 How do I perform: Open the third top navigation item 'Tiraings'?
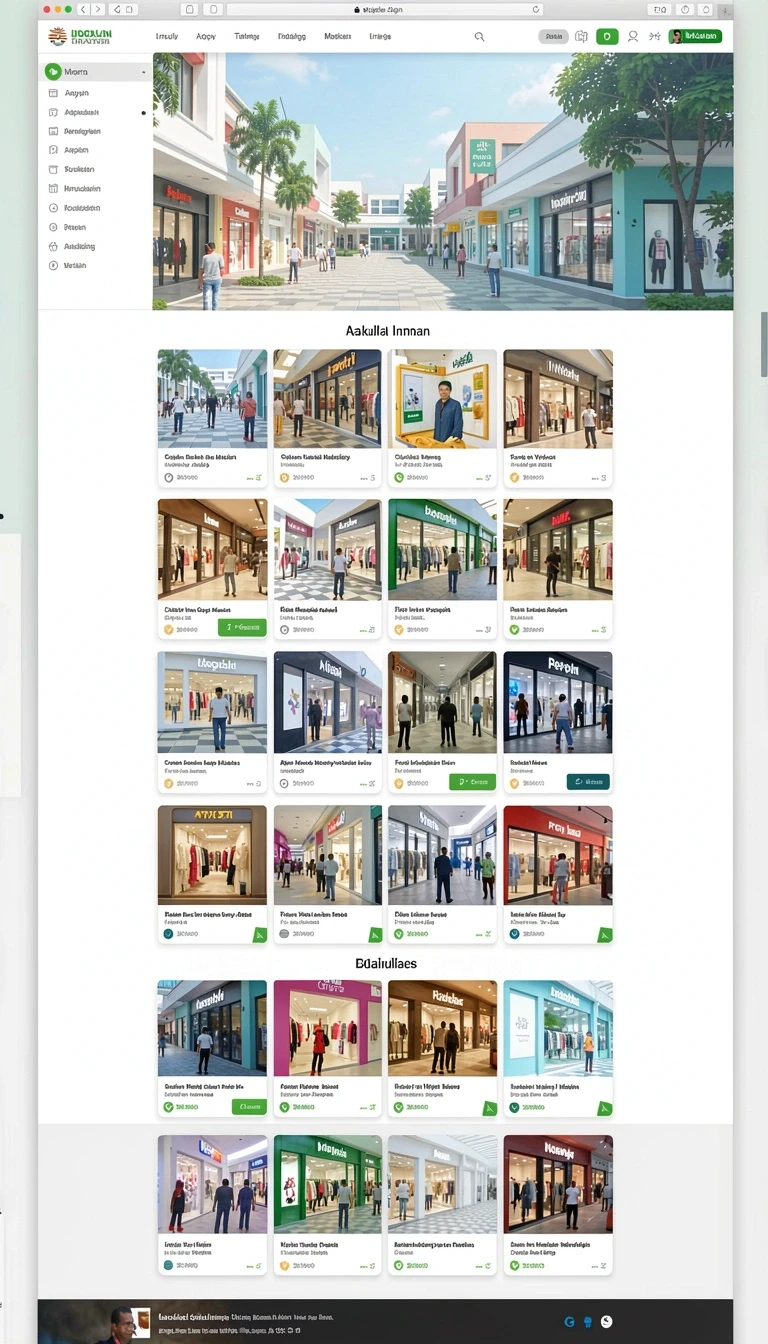[x=247, y=36]
